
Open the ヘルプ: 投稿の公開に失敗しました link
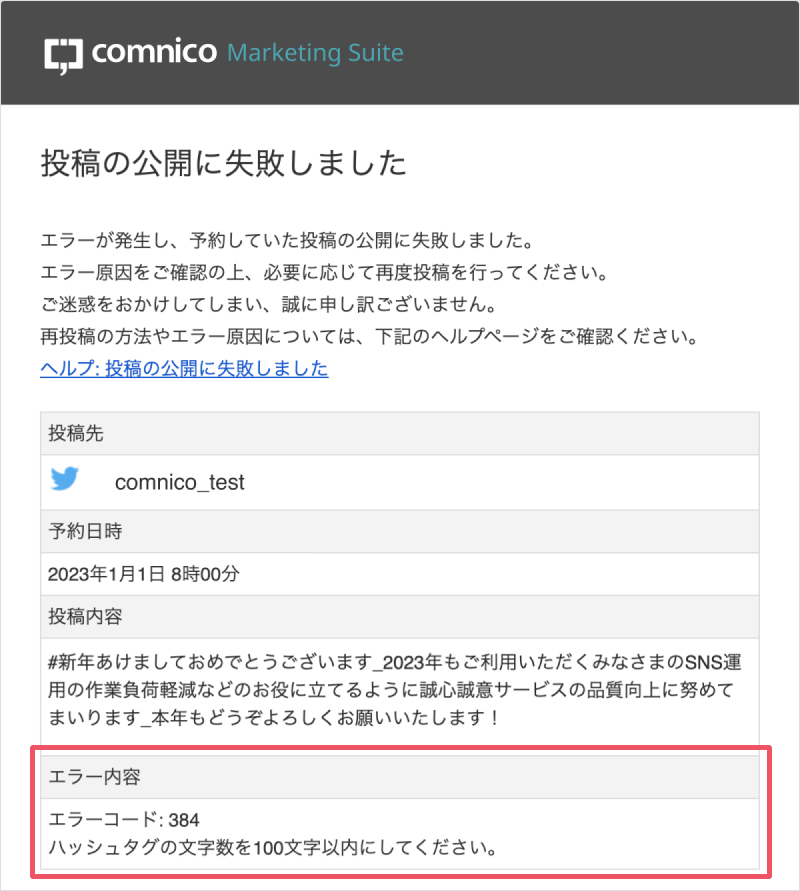[x=184, y=369]
